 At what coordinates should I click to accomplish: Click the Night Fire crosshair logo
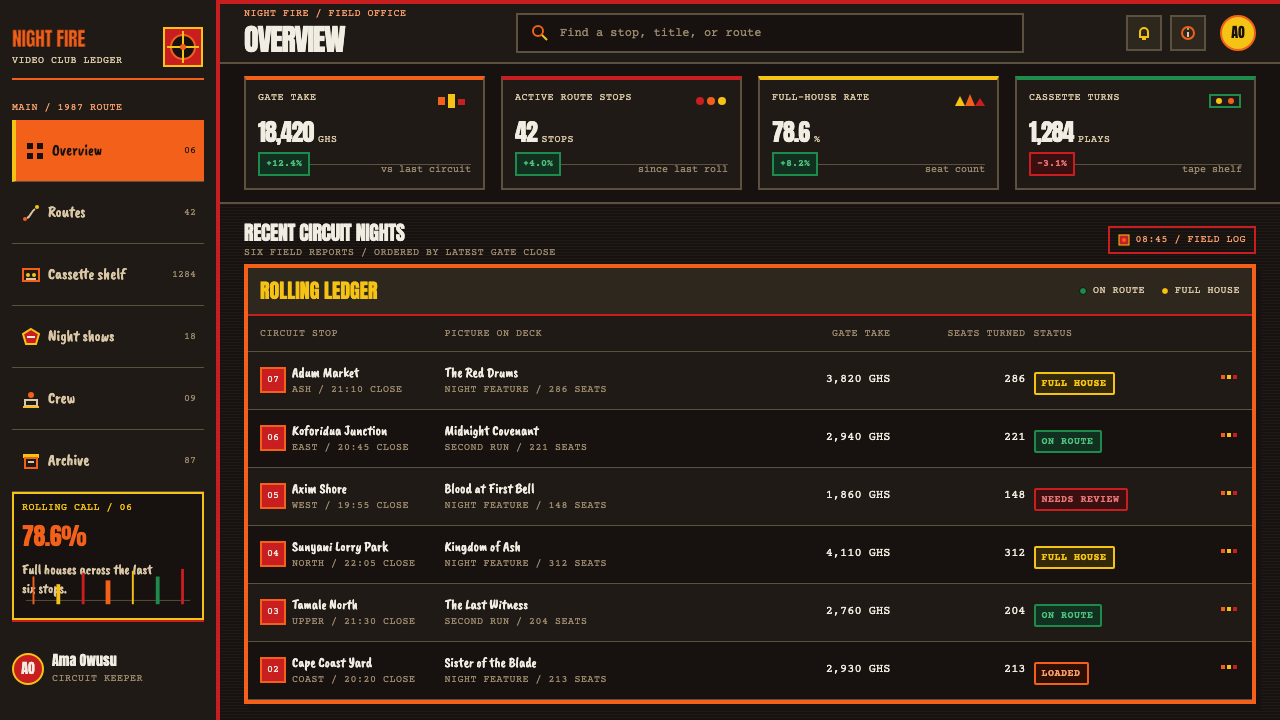183,47
